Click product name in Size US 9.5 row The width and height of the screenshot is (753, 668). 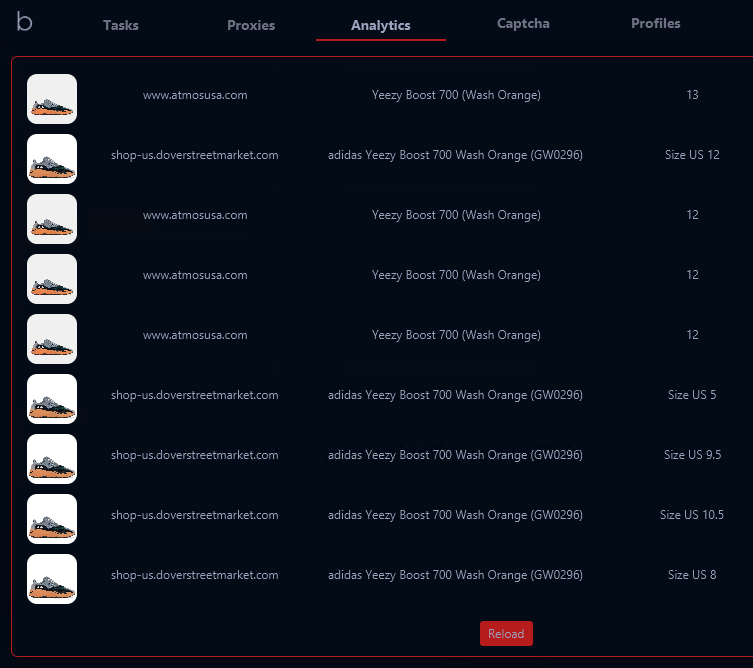point(455,455)
